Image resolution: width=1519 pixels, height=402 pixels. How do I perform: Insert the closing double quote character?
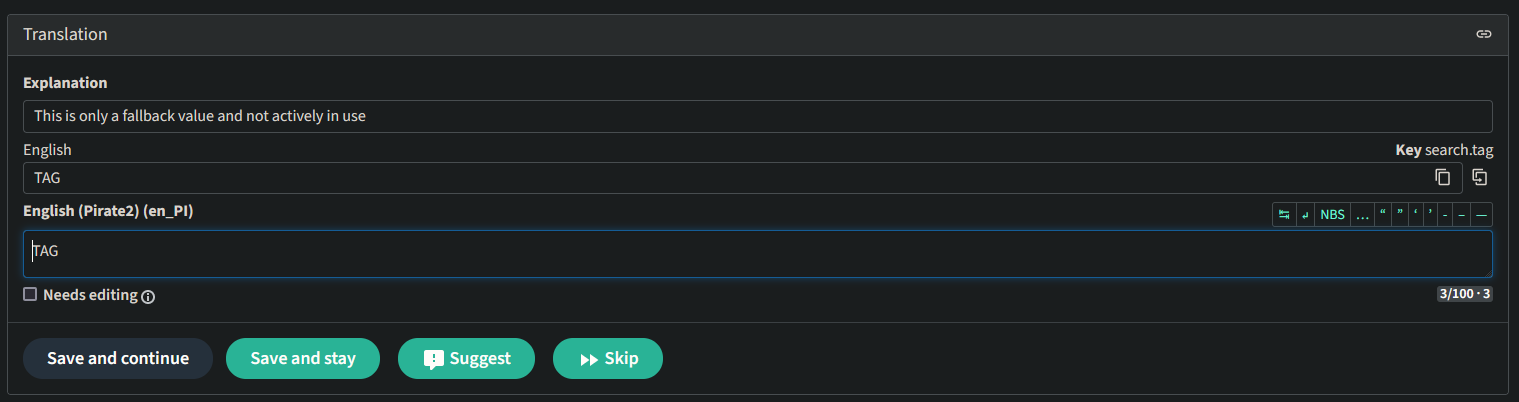click(x=1400, y=214)
